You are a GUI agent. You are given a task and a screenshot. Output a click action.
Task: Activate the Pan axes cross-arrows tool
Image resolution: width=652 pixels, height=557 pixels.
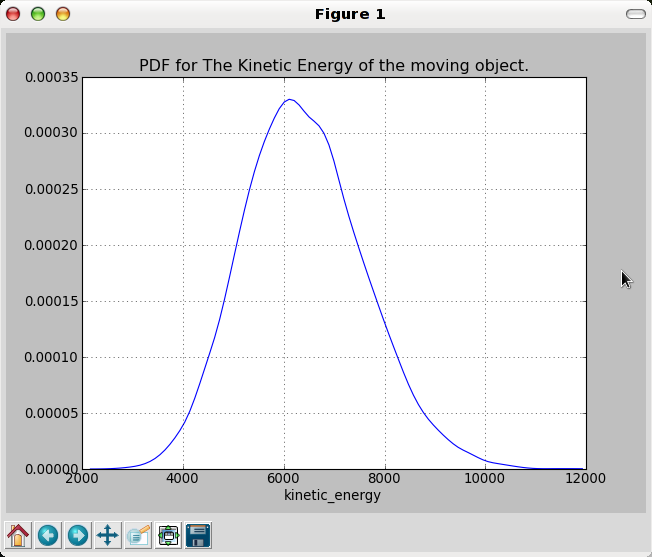(108, 535)
